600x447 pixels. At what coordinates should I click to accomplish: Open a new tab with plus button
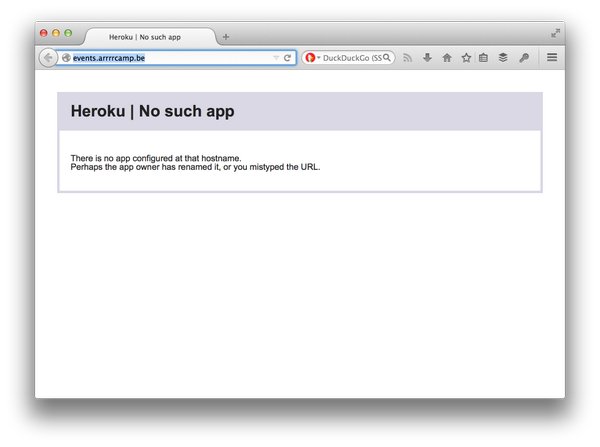(x=226, y=37)
